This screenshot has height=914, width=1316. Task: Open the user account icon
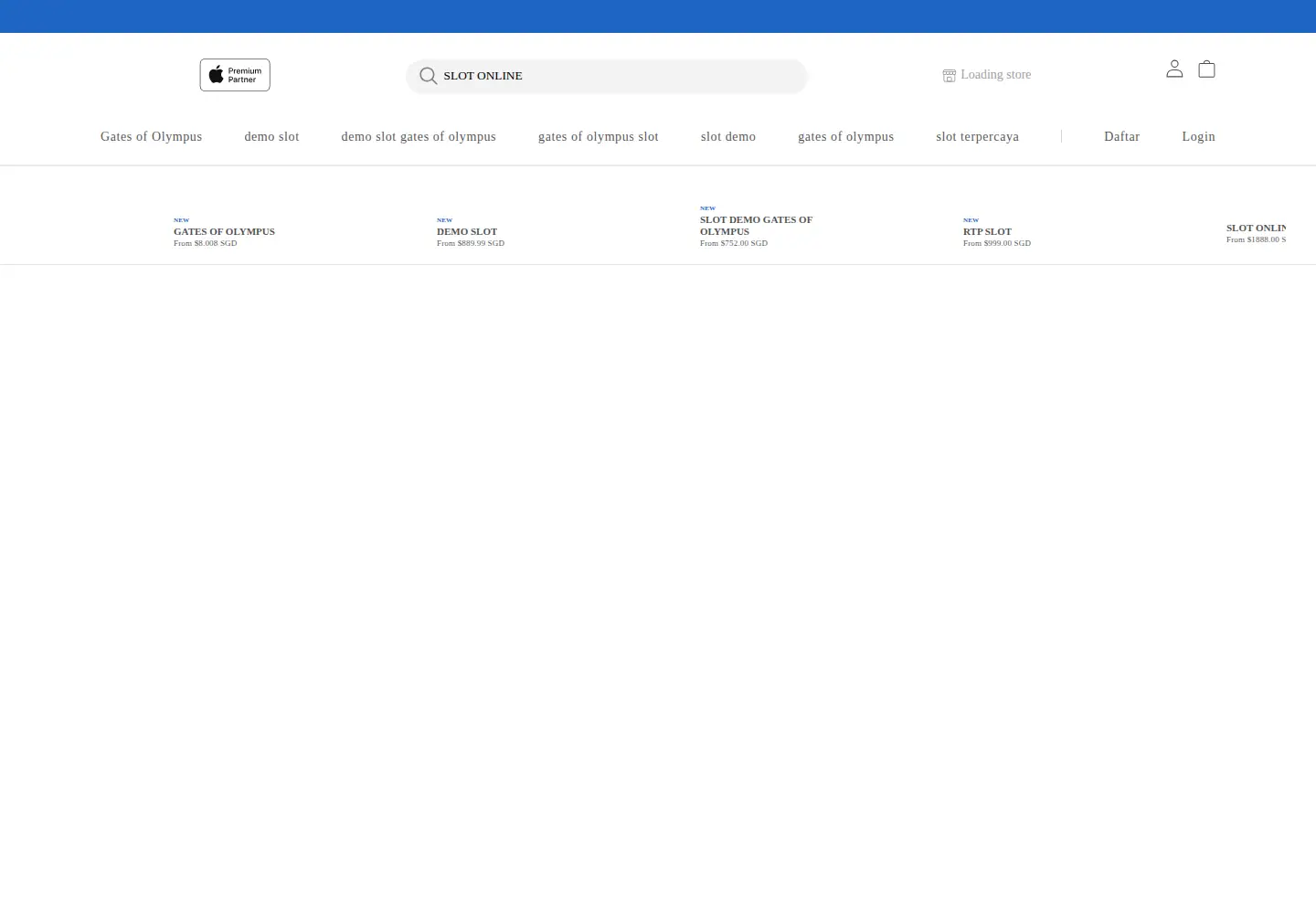coord(1174,69)
